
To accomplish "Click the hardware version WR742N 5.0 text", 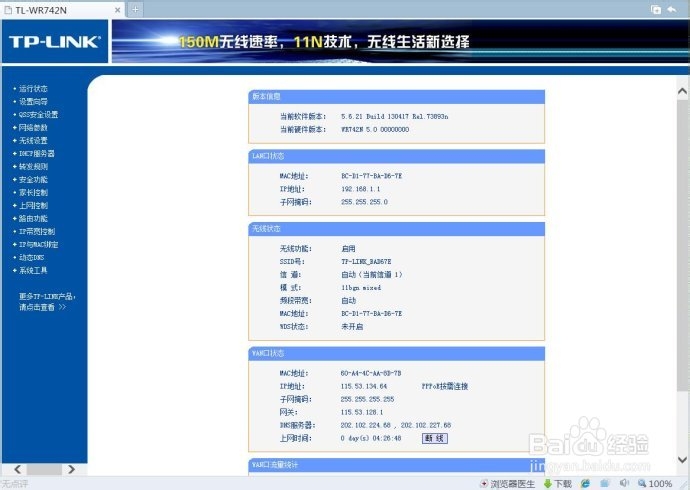I will pos(375,129).
